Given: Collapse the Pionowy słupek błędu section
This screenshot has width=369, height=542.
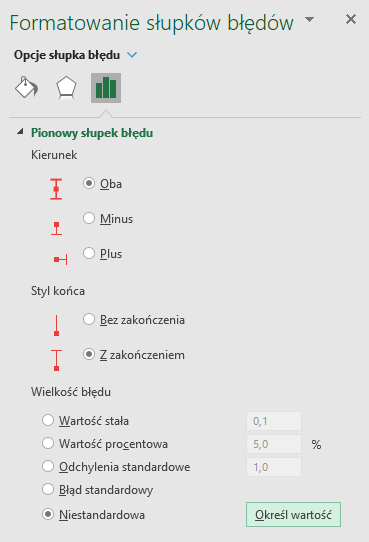Looking at the screenshot, I should click(20, 131).
